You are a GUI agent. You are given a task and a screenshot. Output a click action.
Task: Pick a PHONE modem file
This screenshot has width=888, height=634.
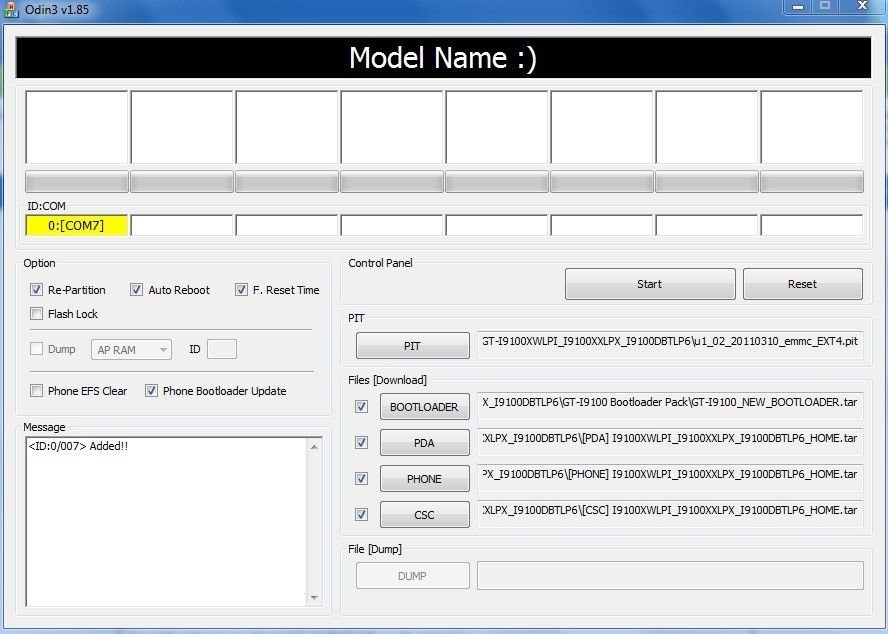tap(425, 479)
